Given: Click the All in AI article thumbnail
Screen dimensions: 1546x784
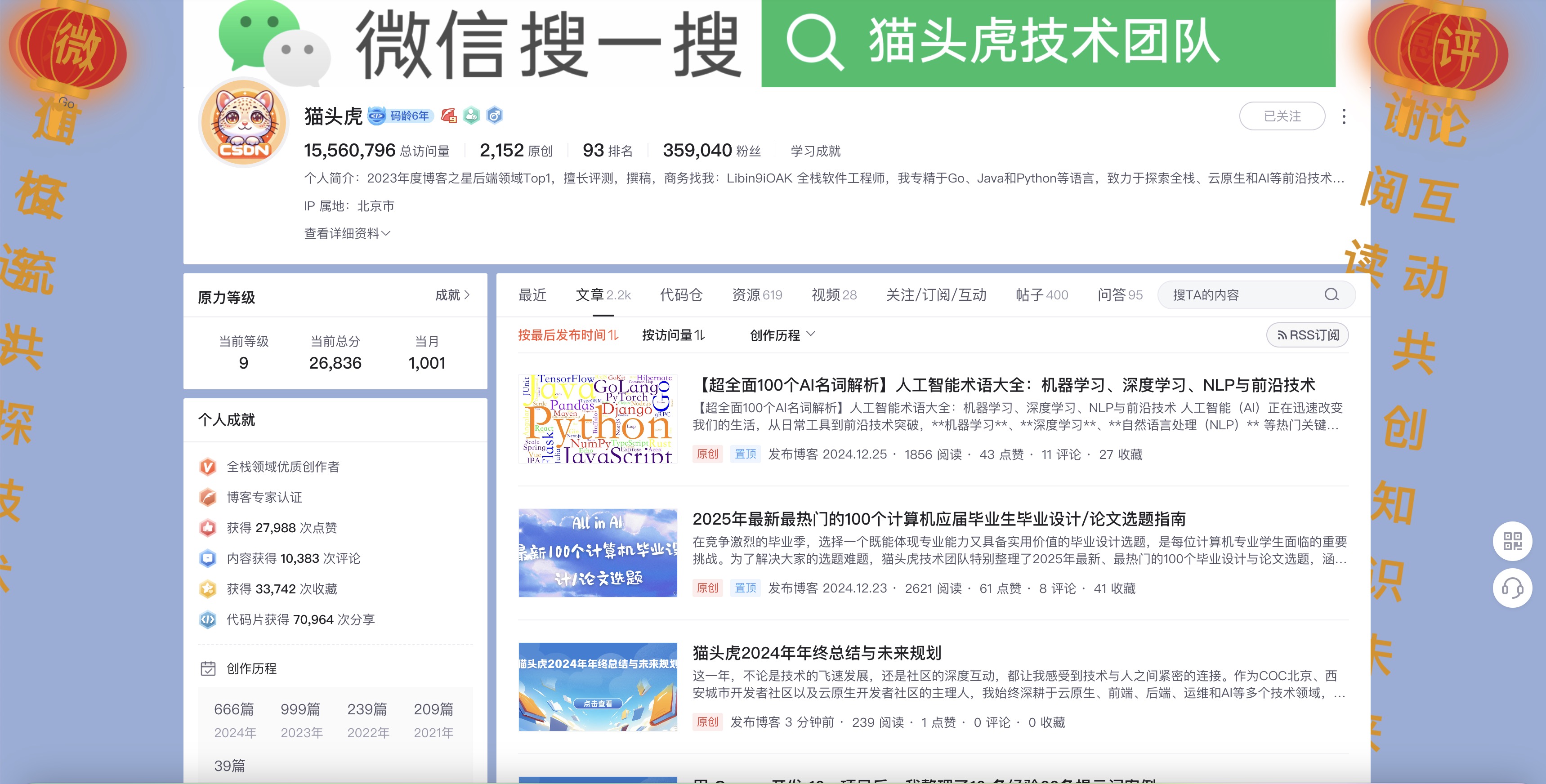Looking at the screenshot, I should [598, 552].
